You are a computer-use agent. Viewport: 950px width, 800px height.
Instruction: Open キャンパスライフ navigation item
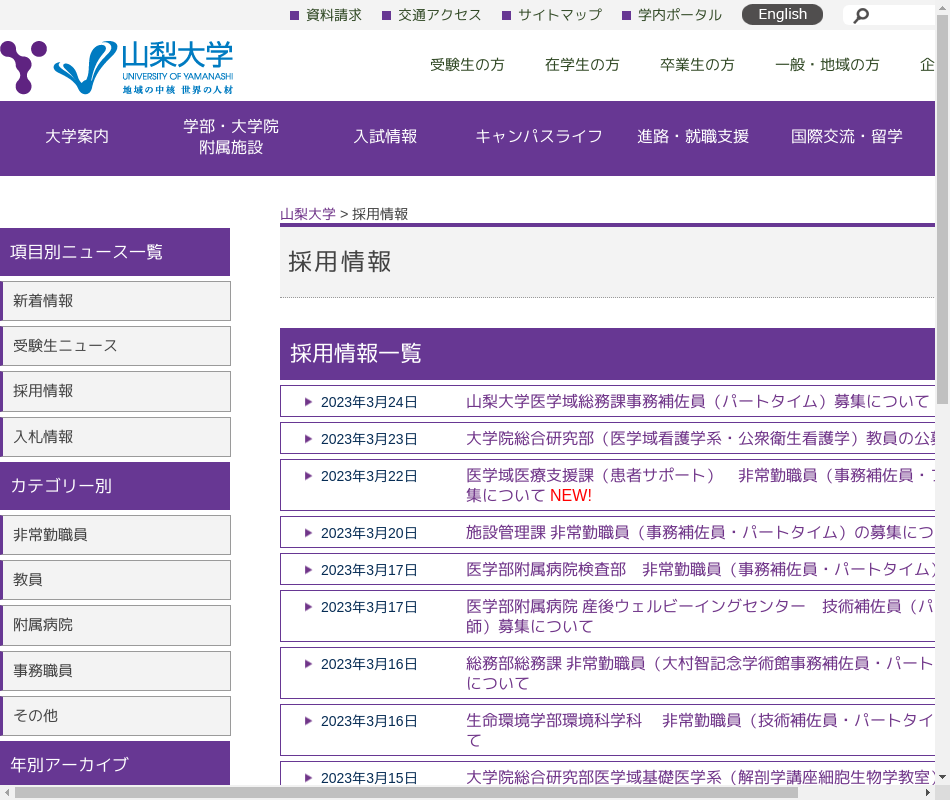[539, 137]
